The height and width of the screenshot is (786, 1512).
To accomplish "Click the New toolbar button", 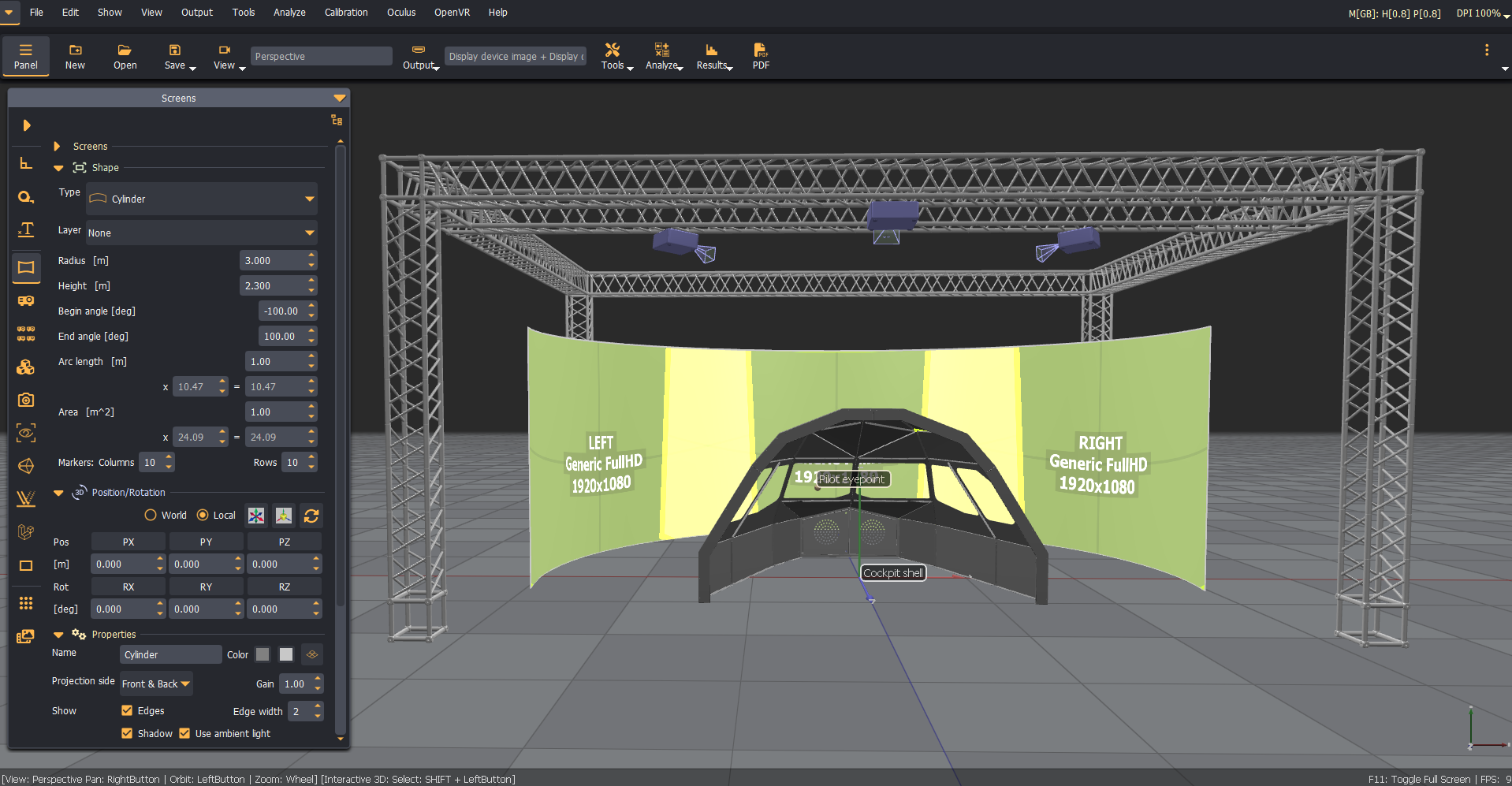I will click(75, 56).
